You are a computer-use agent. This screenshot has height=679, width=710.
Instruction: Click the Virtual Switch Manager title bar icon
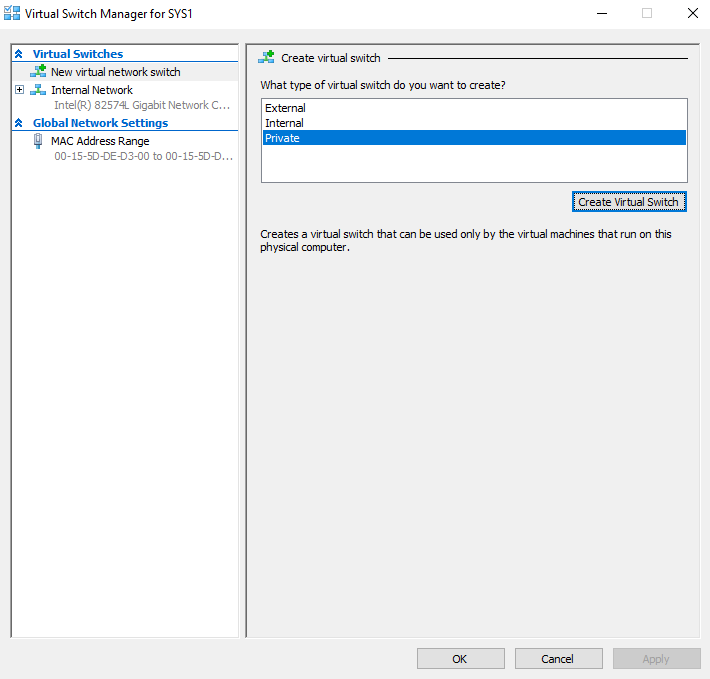pyautogui.click(x=12, y=13)
